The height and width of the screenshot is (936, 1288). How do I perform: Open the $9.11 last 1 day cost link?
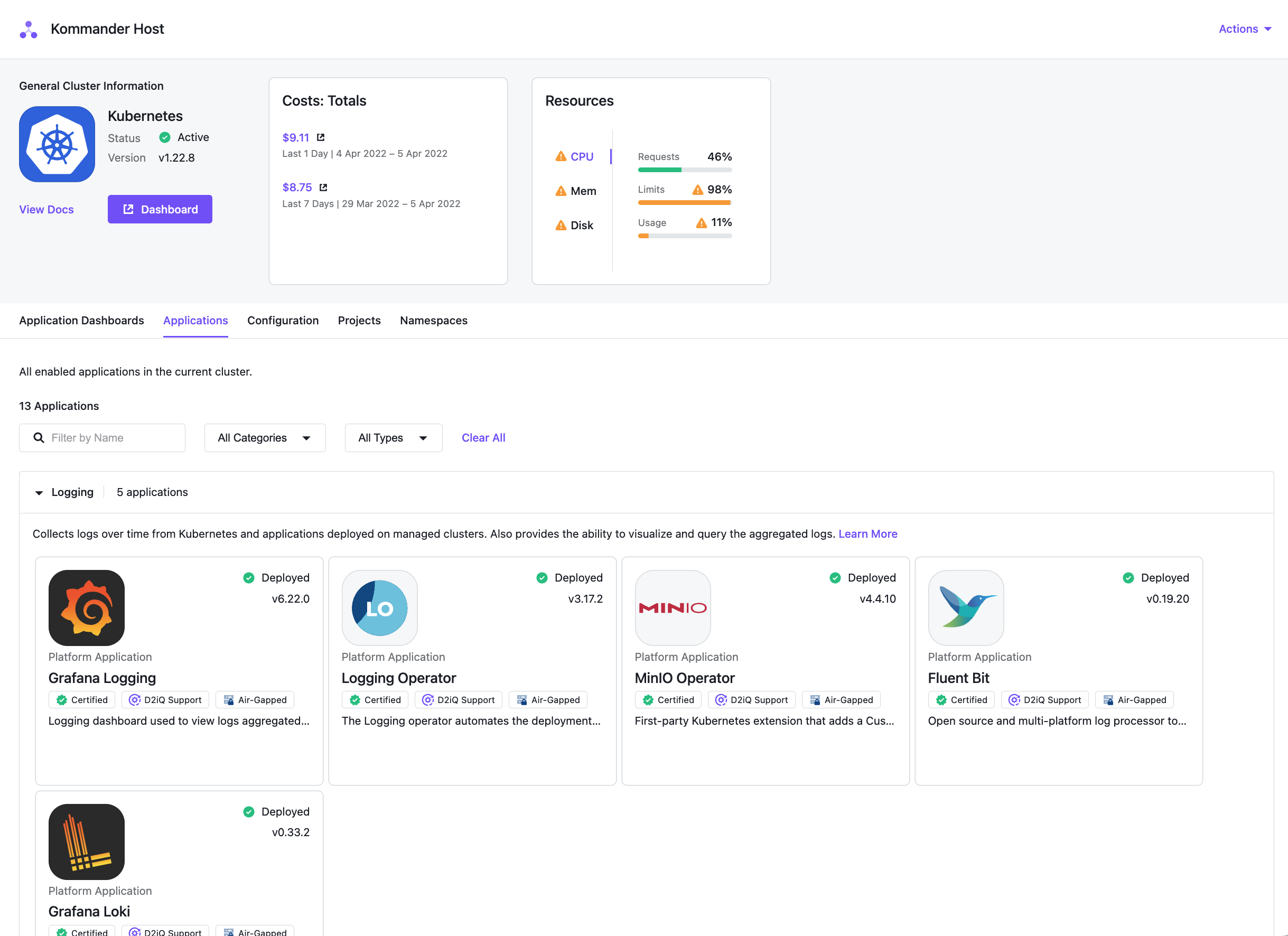pos(296,137)
